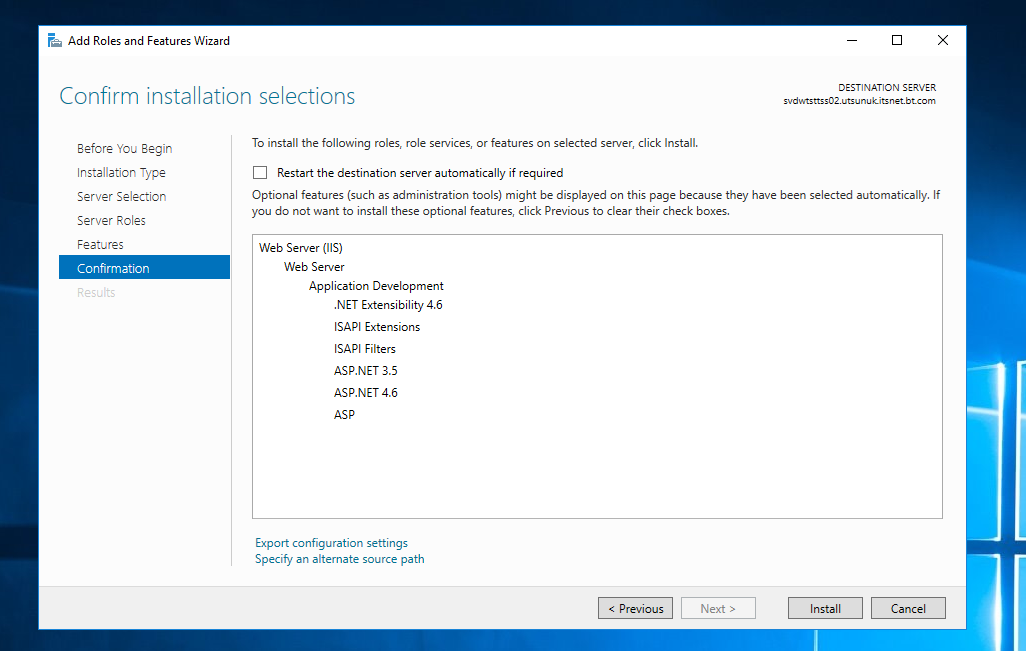This screenshot has height=651, width=1026.
Task: Navigate to the Server Roles step
Action: click(x=111, y=220)
